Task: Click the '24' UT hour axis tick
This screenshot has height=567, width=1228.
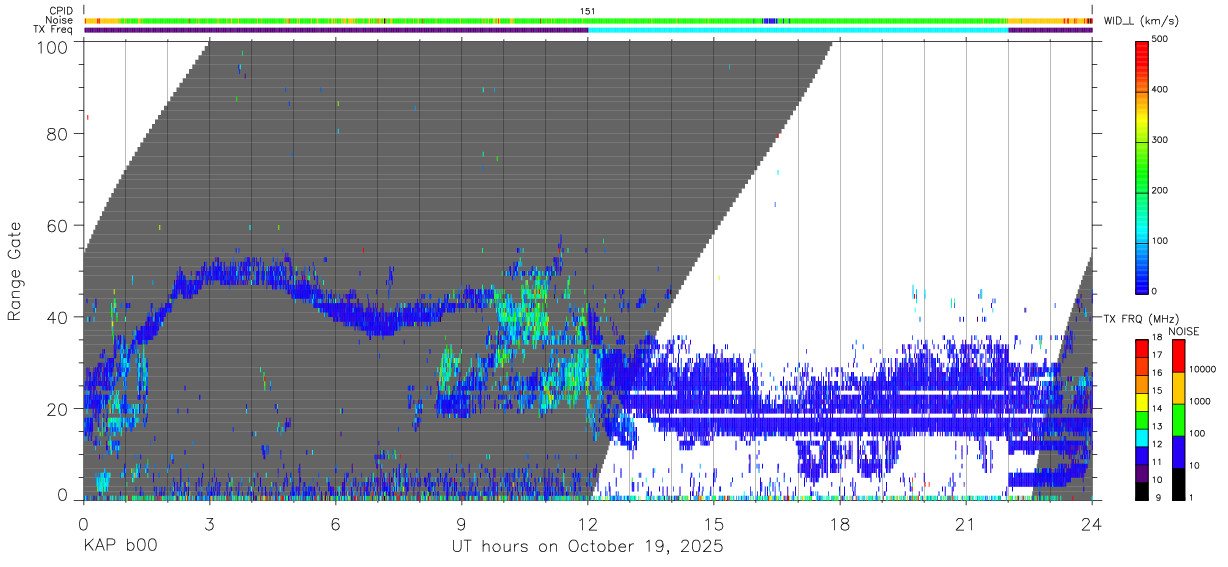Action: [1092, 524]
